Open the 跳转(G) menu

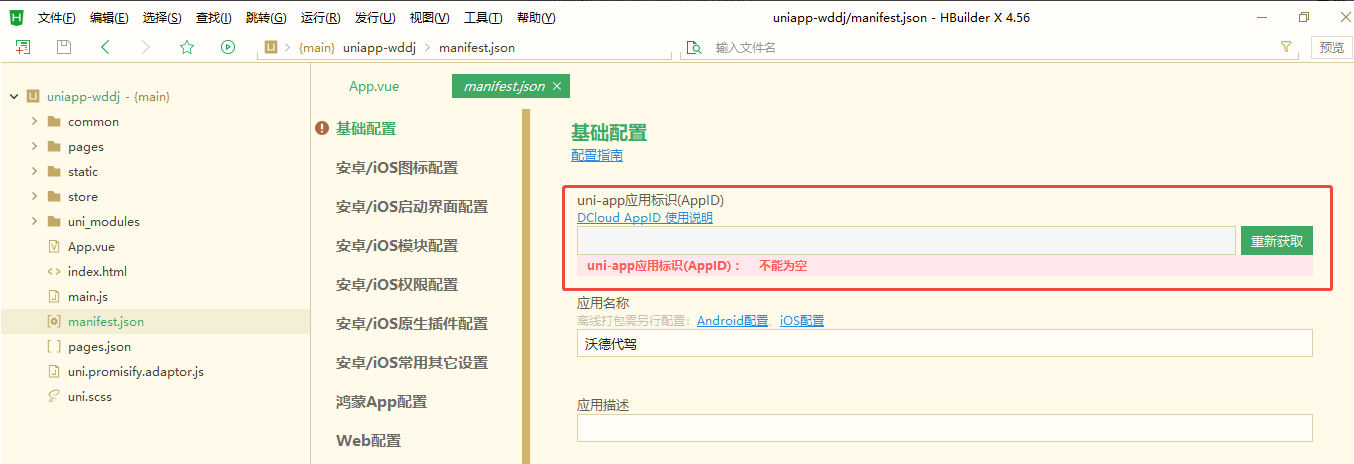coord(266,18)
